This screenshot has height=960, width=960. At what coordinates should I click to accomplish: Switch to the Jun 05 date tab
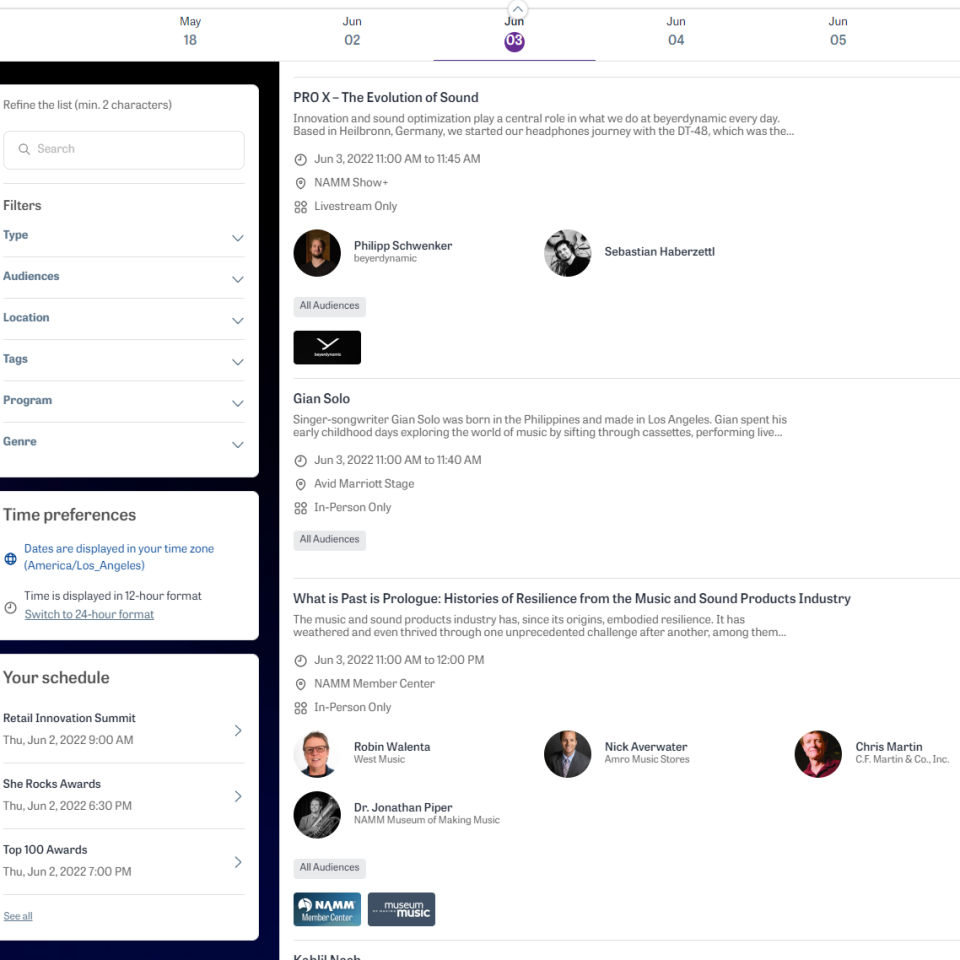pos(838,31)
